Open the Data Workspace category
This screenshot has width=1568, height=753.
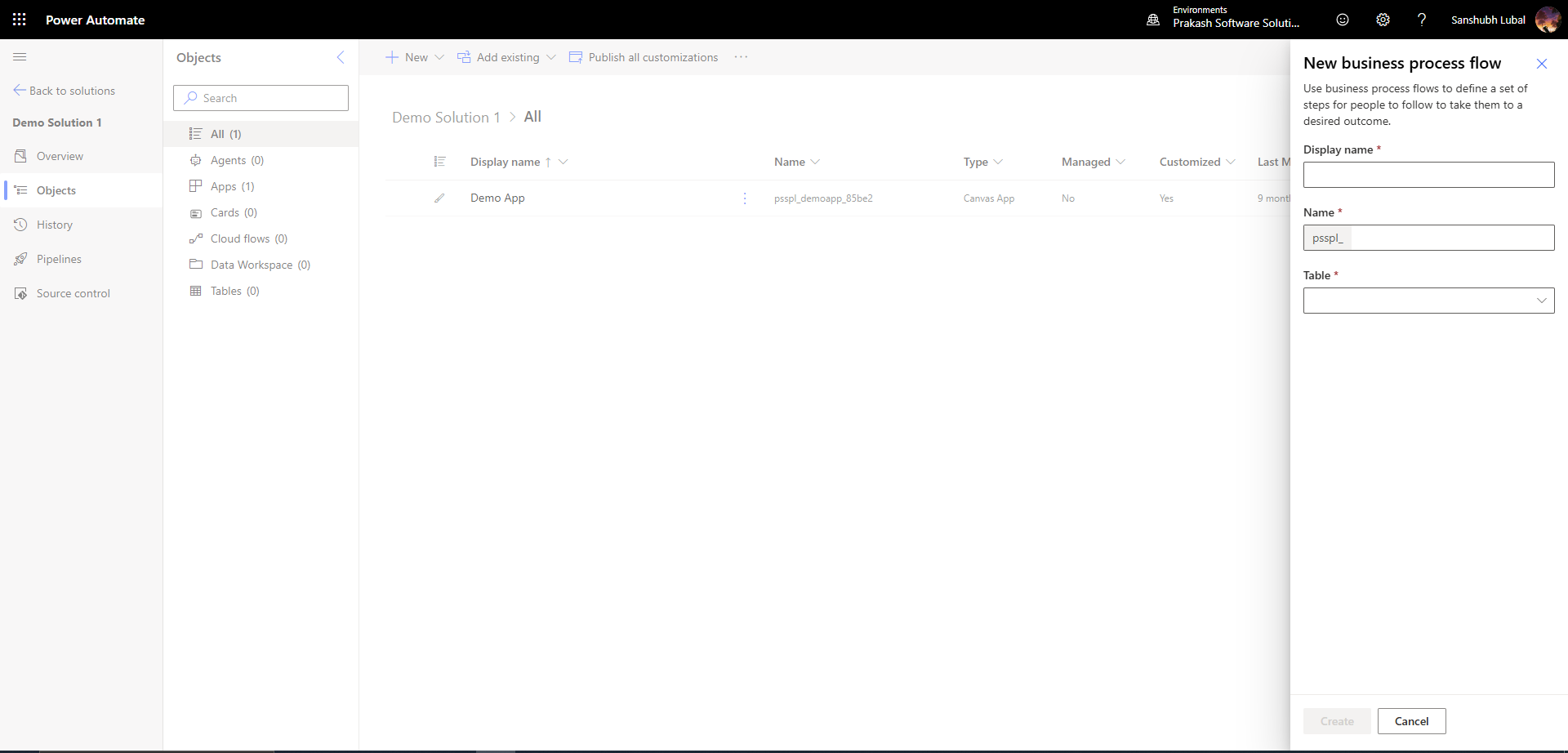click(251, 265)
